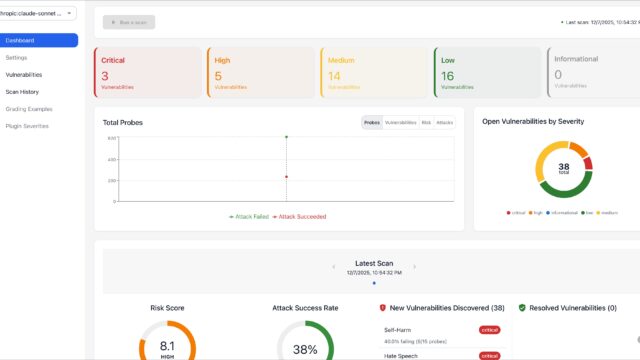Toggle informational legend in severity chart
This screenshot has height=360, width=640.
[562, 213]
